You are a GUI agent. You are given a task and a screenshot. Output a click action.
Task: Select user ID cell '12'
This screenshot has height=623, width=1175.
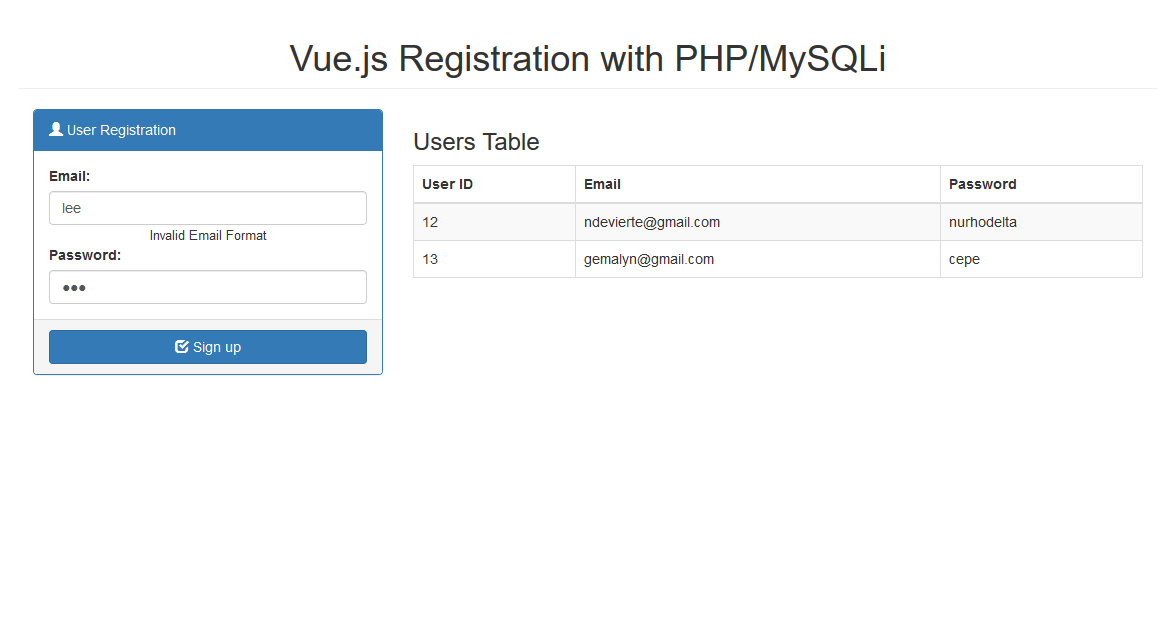tap(495, 222)
